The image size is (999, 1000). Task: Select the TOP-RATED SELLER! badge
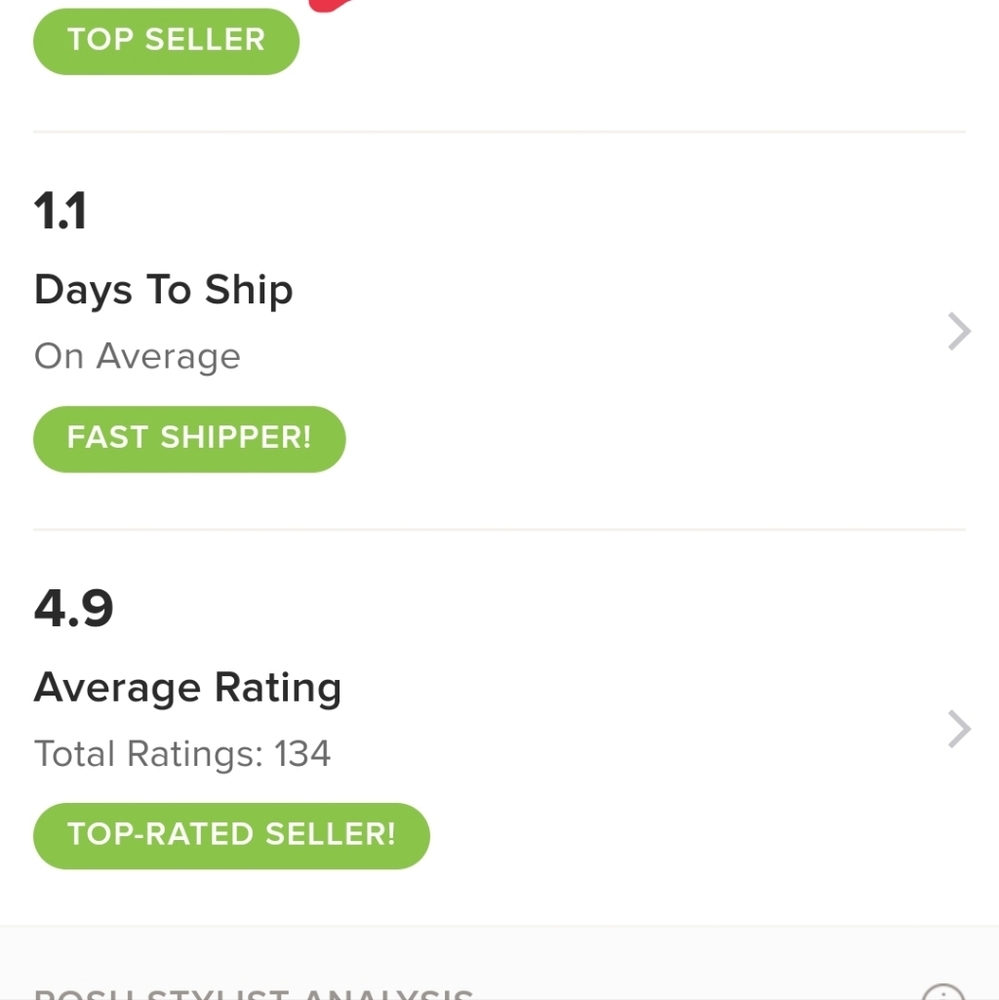pos(231,835)
